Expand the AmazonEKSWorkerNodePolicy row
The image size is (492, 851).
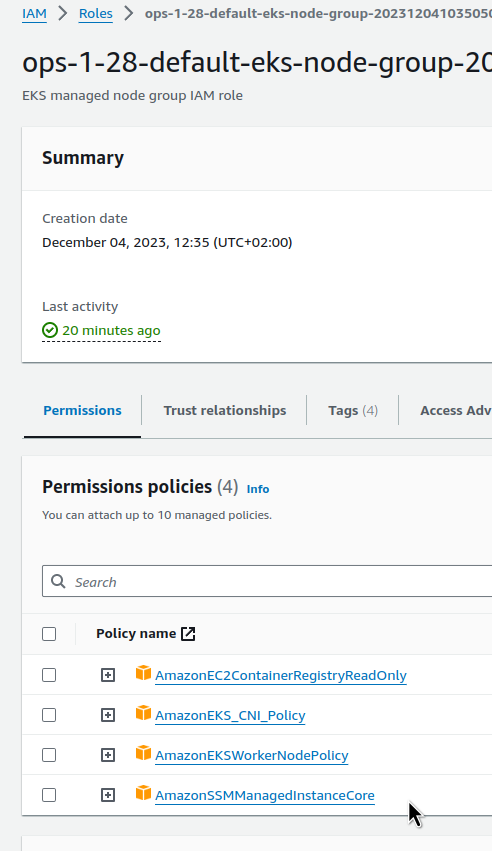108,755
